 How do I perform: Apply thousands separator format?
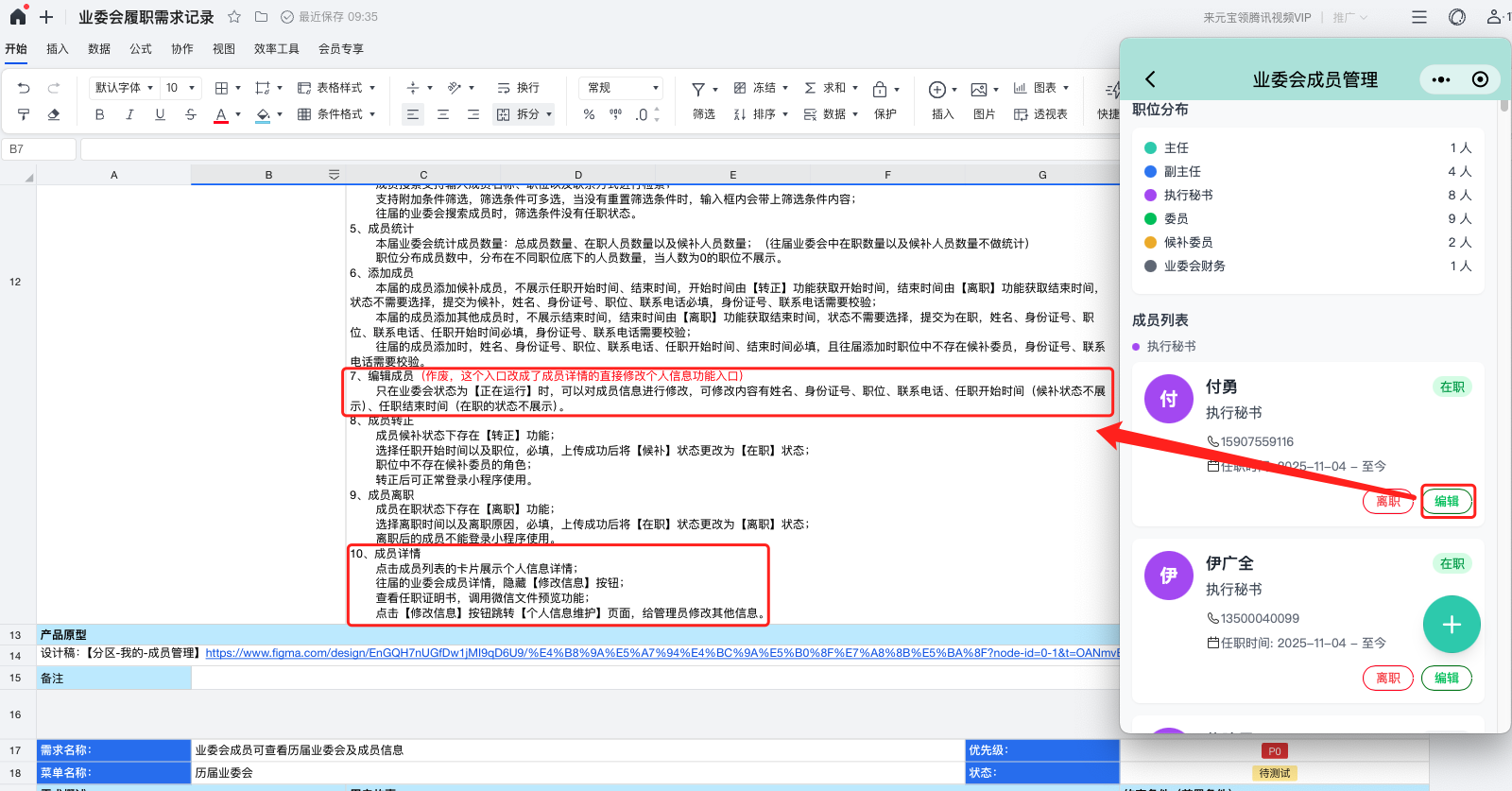point(615,114)
